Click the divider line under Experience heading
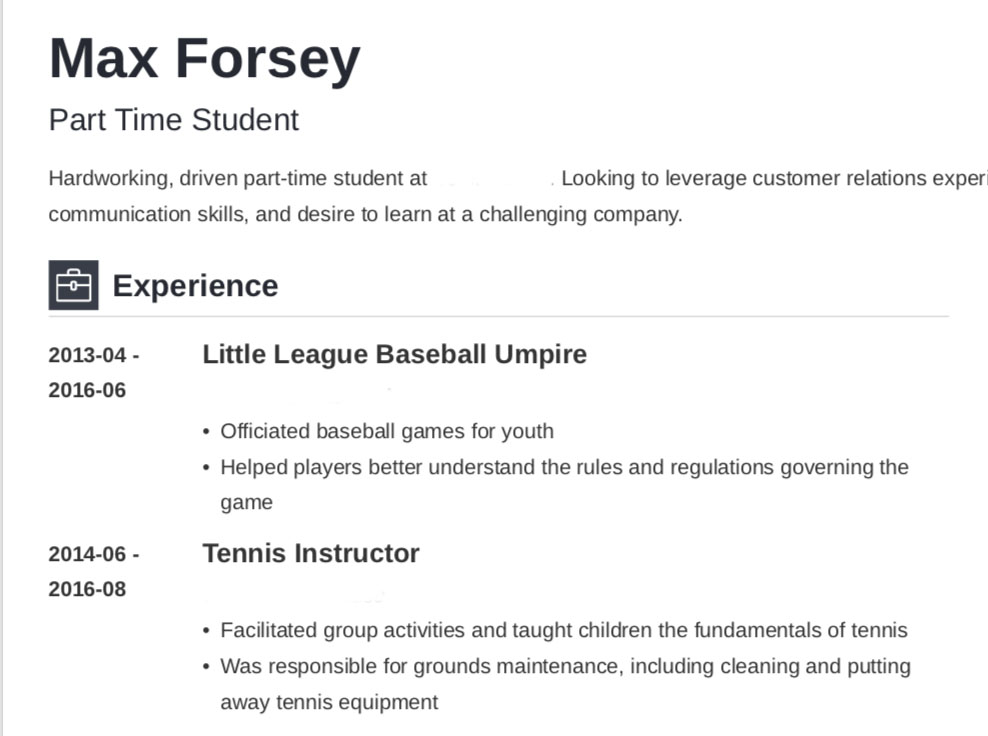The image size is (988, 736). (498, 317)
